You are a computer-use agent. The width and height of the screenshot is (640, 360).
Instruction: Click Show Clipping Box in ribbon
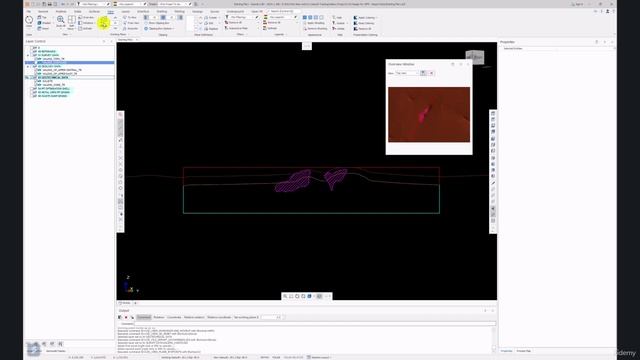click(157, 23)
